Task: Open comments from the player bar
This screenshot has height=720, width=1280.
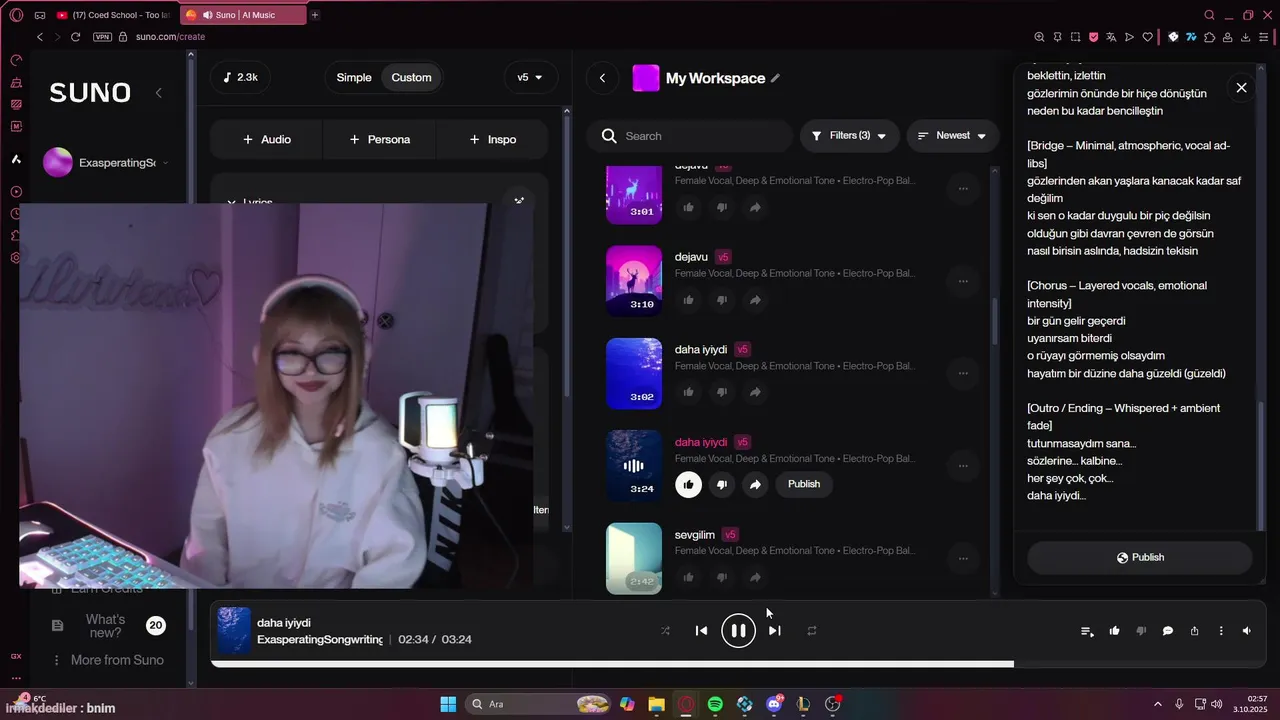Action: pos(1167,631)
